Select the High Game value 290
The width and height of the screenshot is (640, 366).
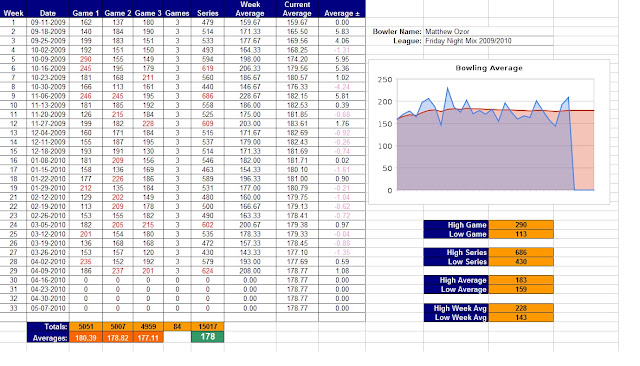521,225
